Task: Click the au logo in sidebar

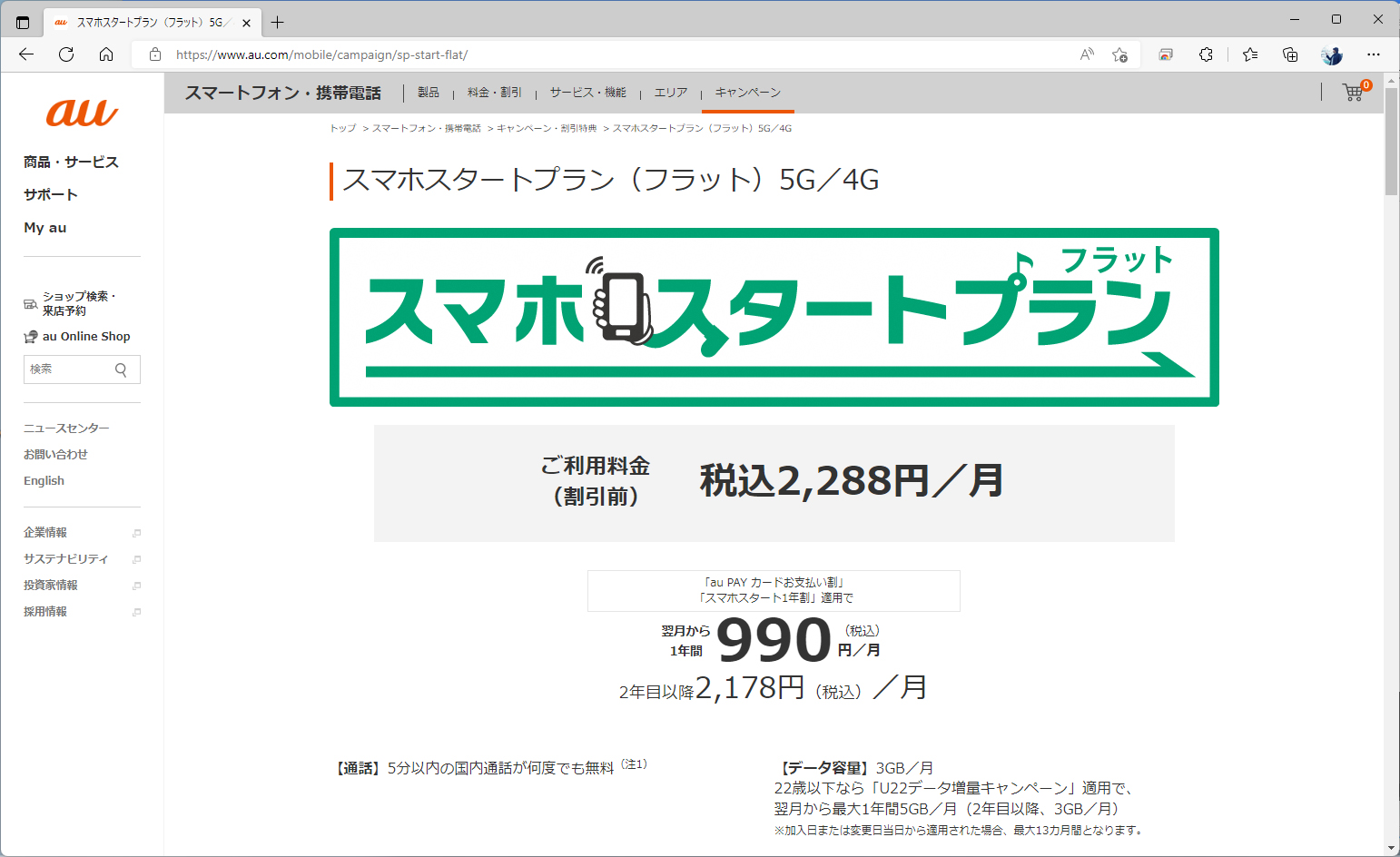Action: tap(82, 113)
